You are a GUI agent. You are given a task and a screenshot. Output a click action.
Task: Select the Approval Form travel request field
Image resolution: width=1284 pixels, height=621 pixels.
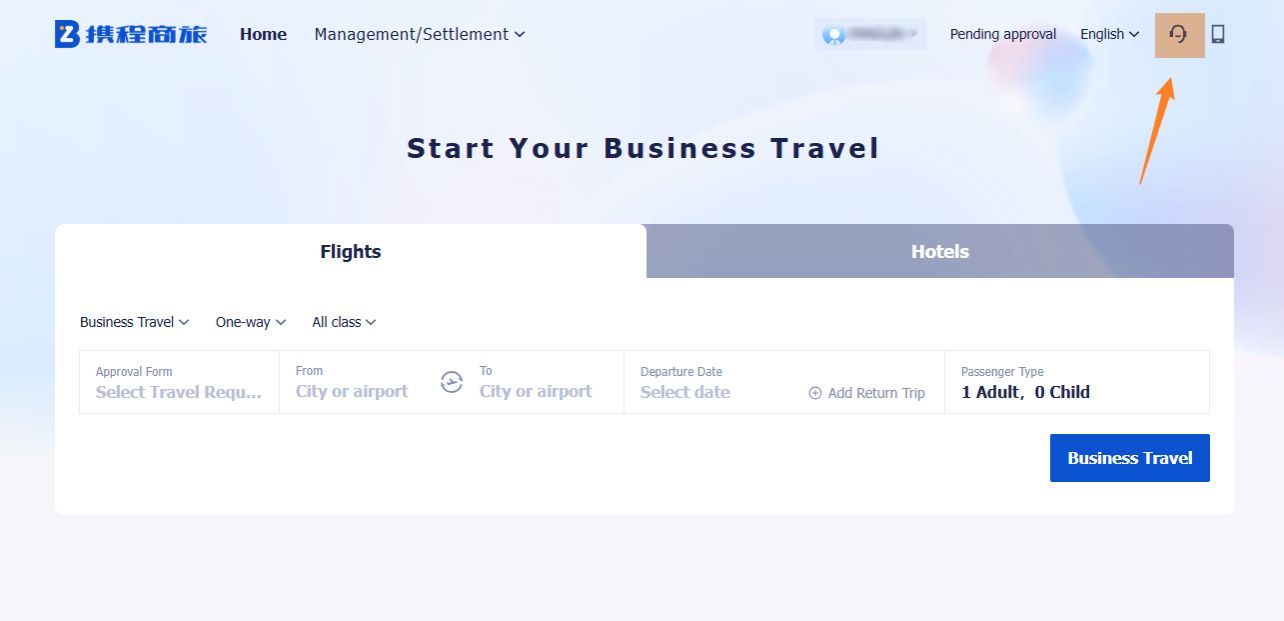tap(178, 392)
